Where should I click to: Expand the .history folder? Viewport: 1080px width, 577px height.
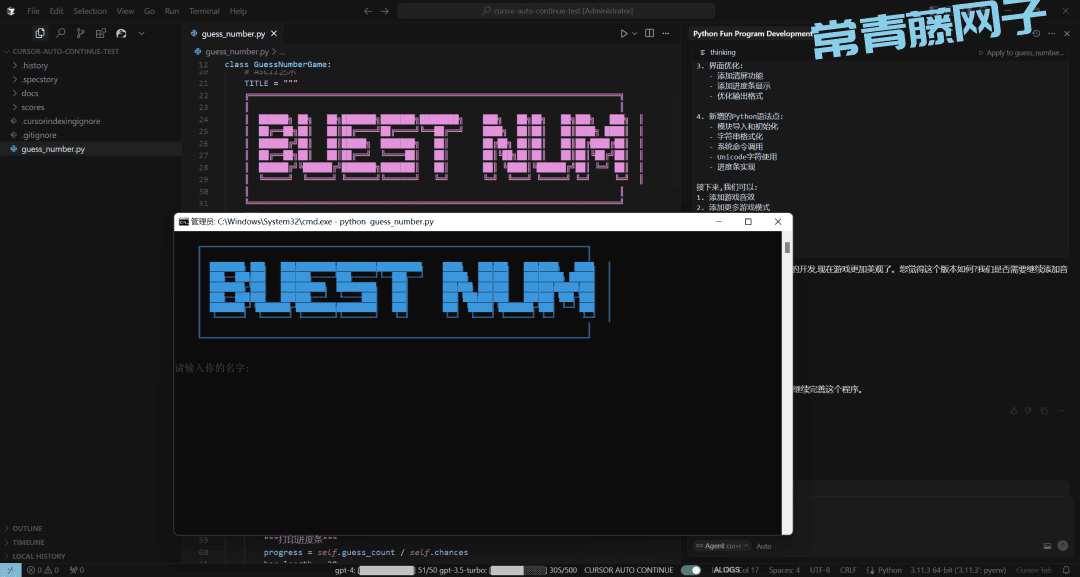point(34,65)
